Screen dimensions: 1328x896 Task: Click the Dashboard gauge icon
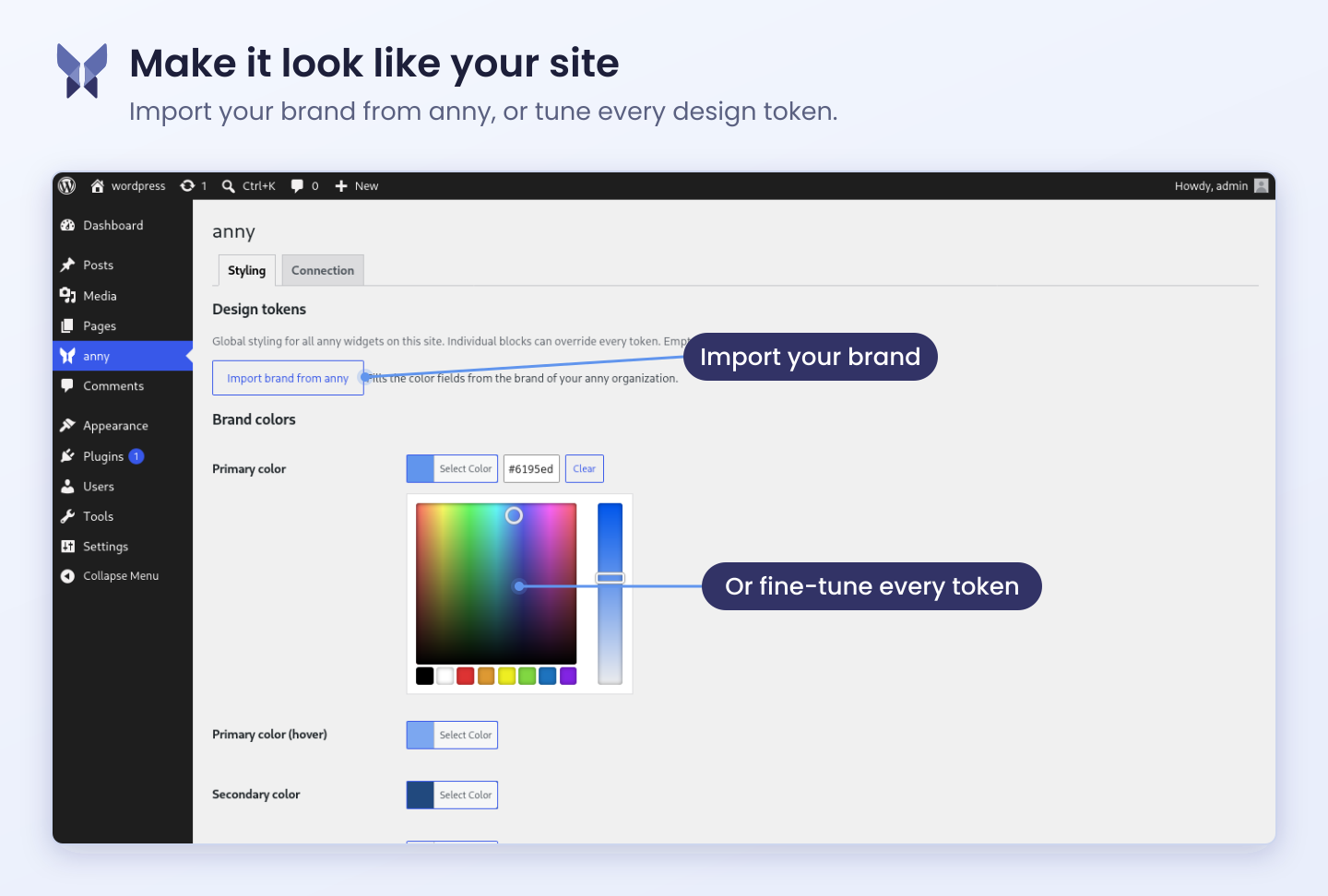pyautogui.click(x=67, y=225)
